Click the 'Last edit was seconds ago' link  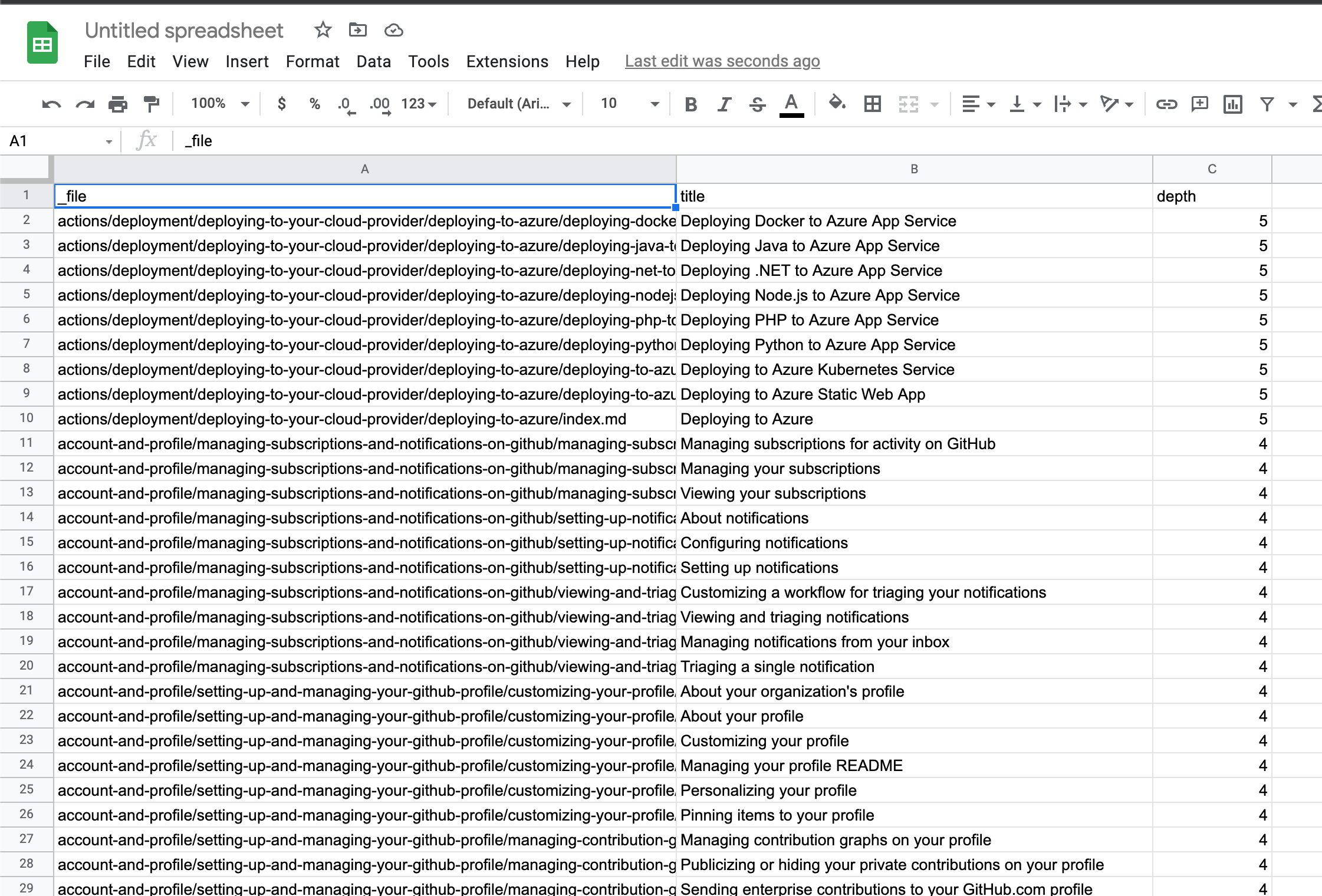(x=722, y=61)
